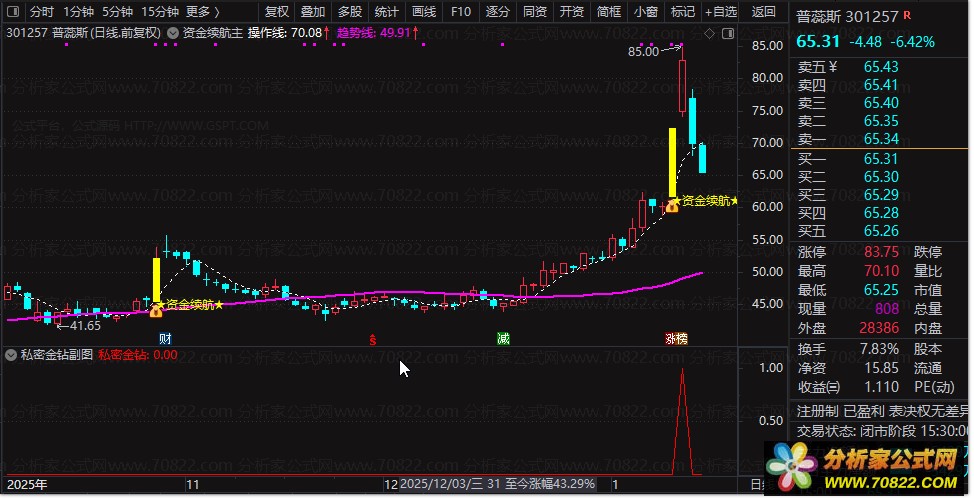Image resolution: width=974 pixels, height=499 pixels.
Task: Click 涨停 value 83.75
Action: pyautogui.click(x=881, y=252)
